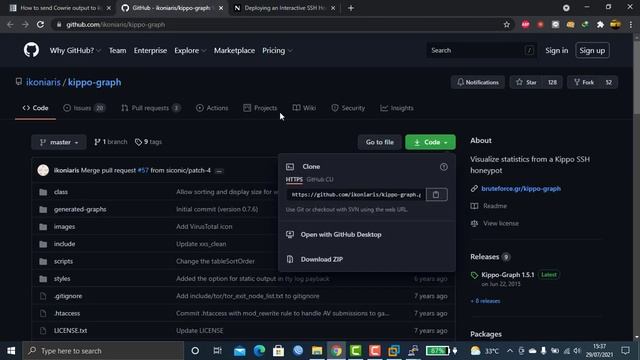Expand the Pricing menu
Screen dimensions: 640x360
pos(277,51)
